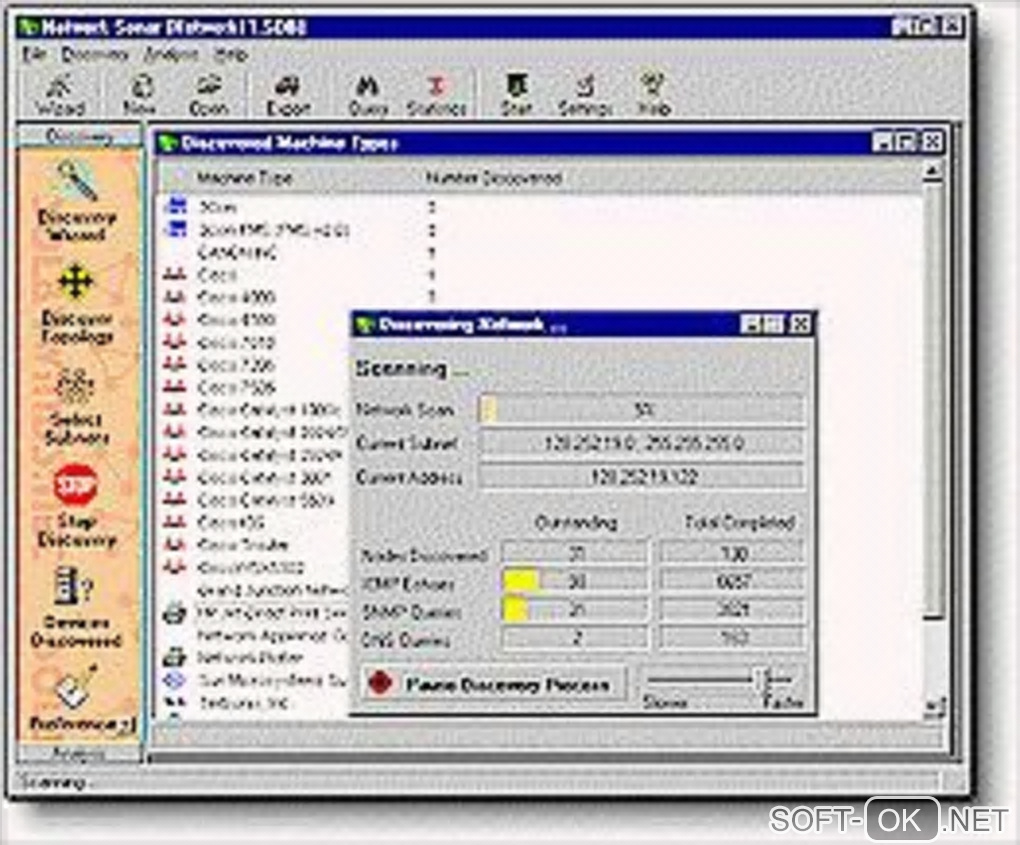Open the Query tool in toolbar

[x=368, y=95]
